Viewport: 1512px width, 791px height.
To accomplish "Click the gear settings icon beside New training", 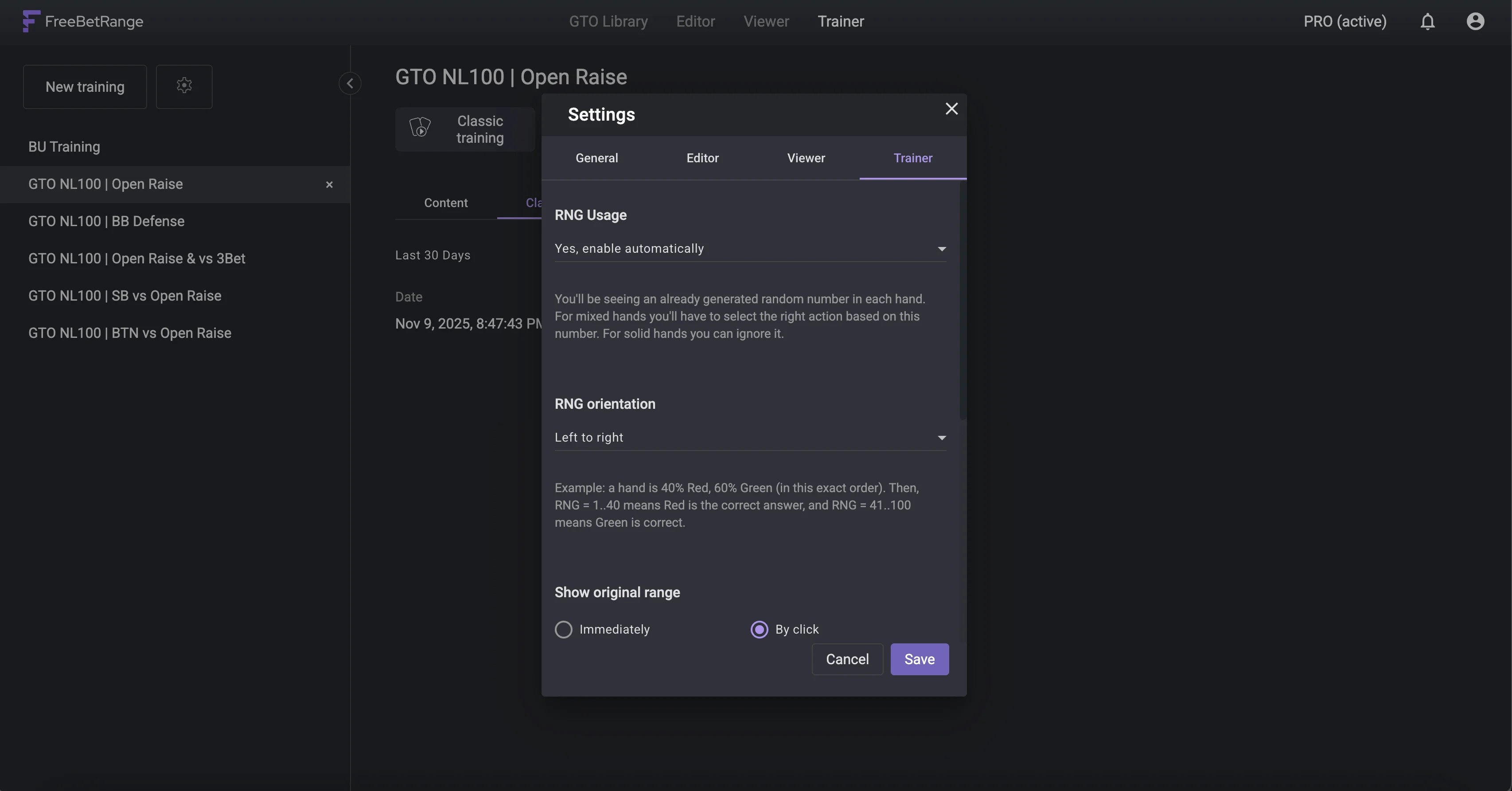I will coord(184,86).
